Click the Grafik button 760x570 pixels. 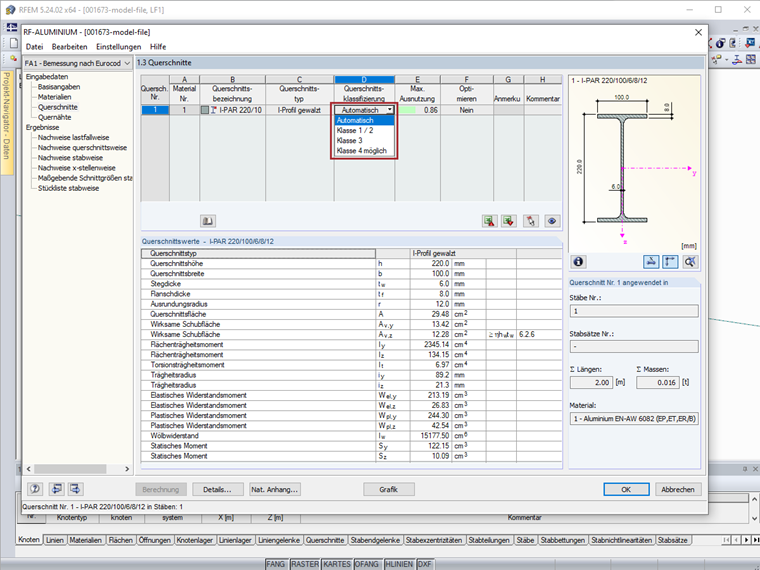(x=389, y=489)
